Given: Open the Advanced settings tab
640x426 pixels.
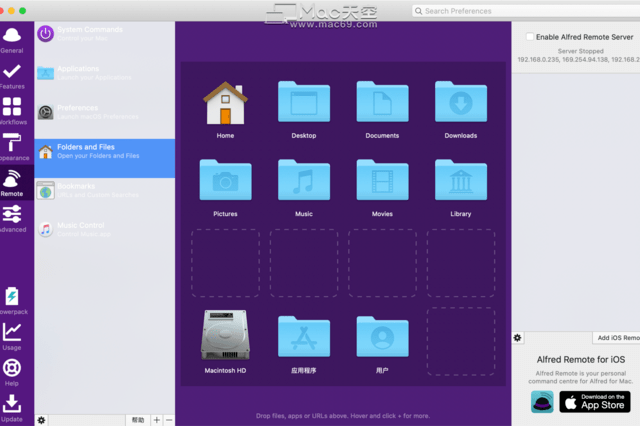Looking at the screenshot, I should click(12, 219).
